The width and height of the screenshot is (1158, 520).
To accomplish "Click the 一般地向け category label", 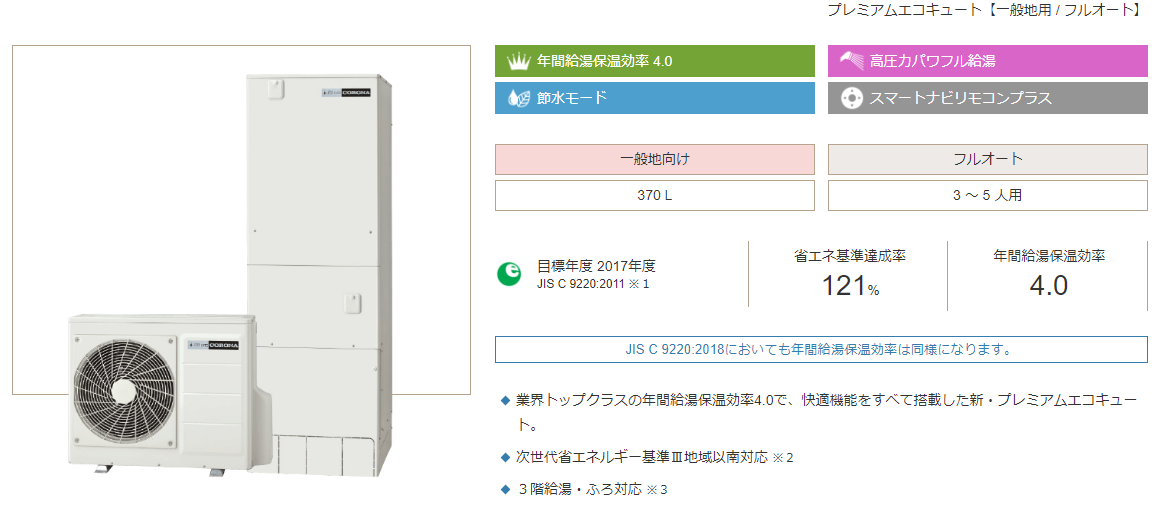I will [x=654, y=160].
